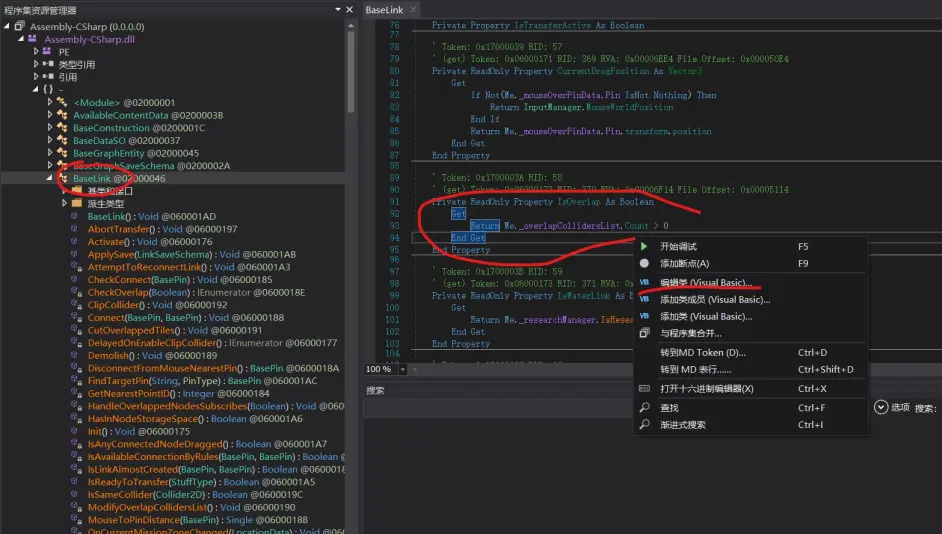This screenshot has width=942, height=534.
Task: Select the BaseLink() : Void @060001AD row
Action: 152,216
